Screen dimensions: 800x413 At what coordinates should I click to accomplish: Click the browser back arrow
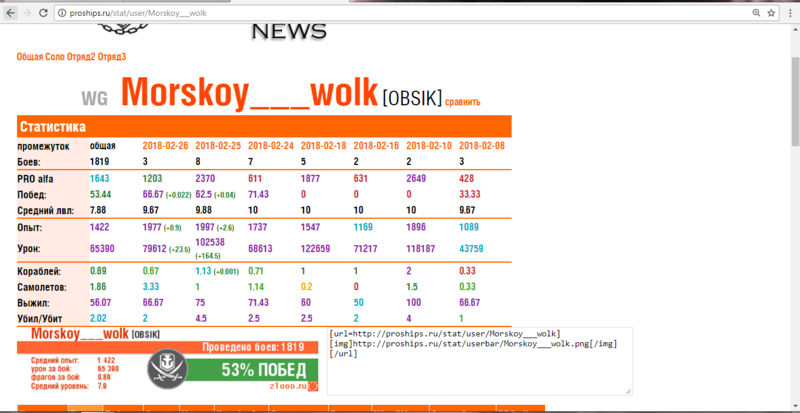(8, 14)
